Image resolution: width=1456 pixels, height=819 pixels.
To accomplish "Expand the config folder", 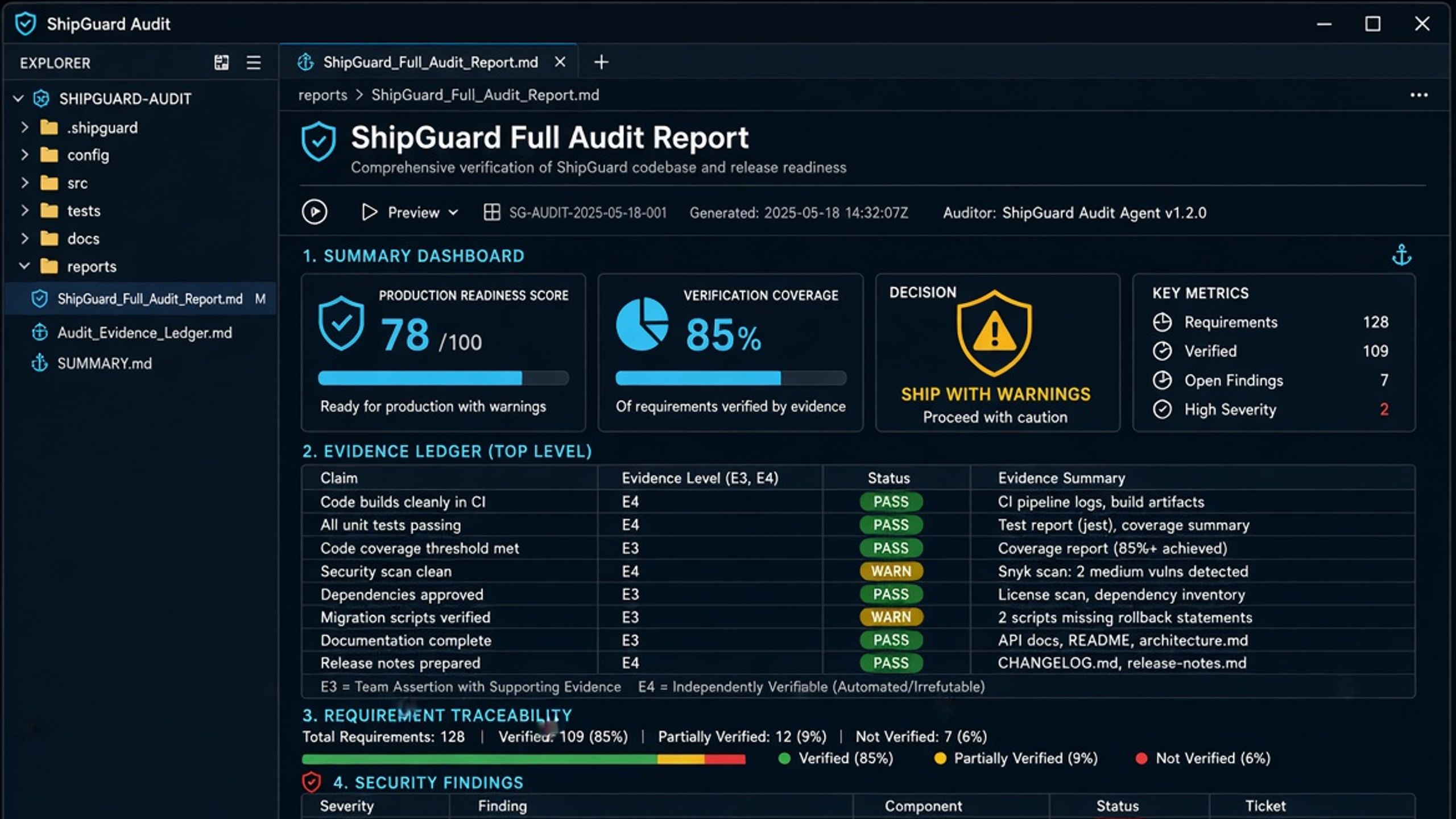I will click(24, 155).
